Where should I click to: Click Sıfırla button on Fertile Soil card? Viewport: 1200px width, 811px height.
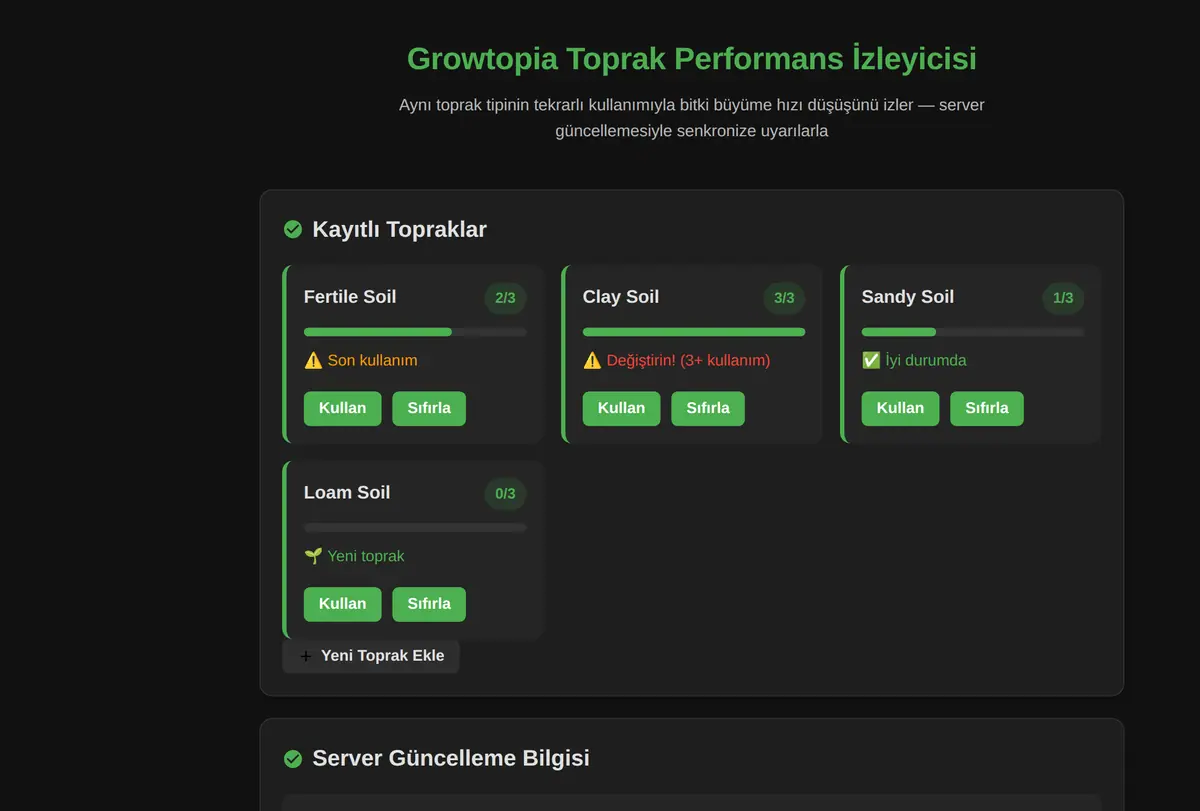[429, 408]
